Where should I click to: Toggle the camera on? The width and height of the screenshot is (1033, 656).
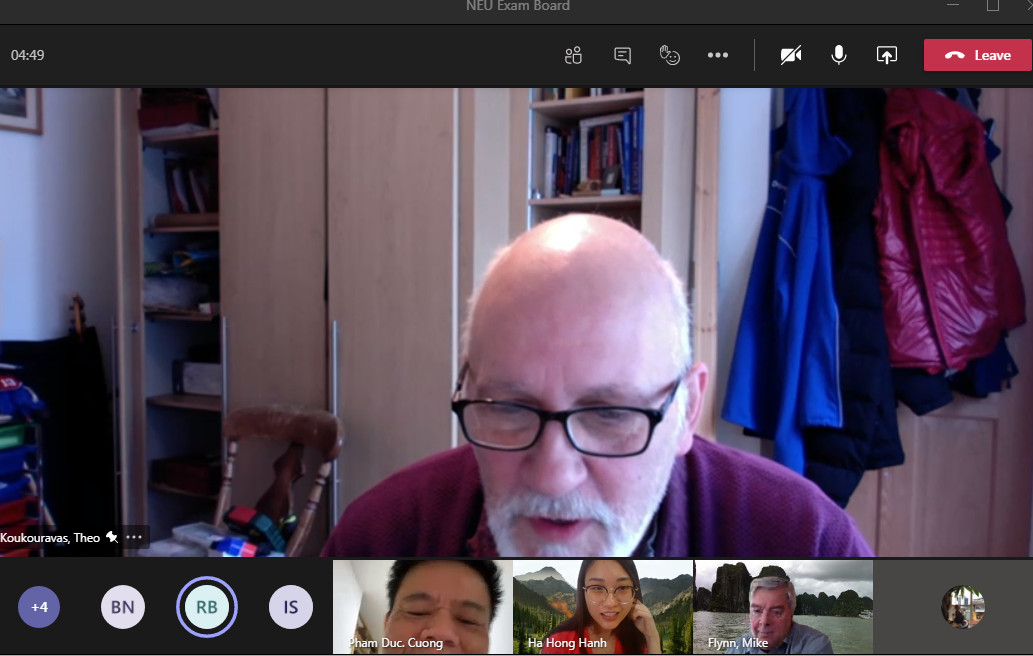tap(791, 55)
